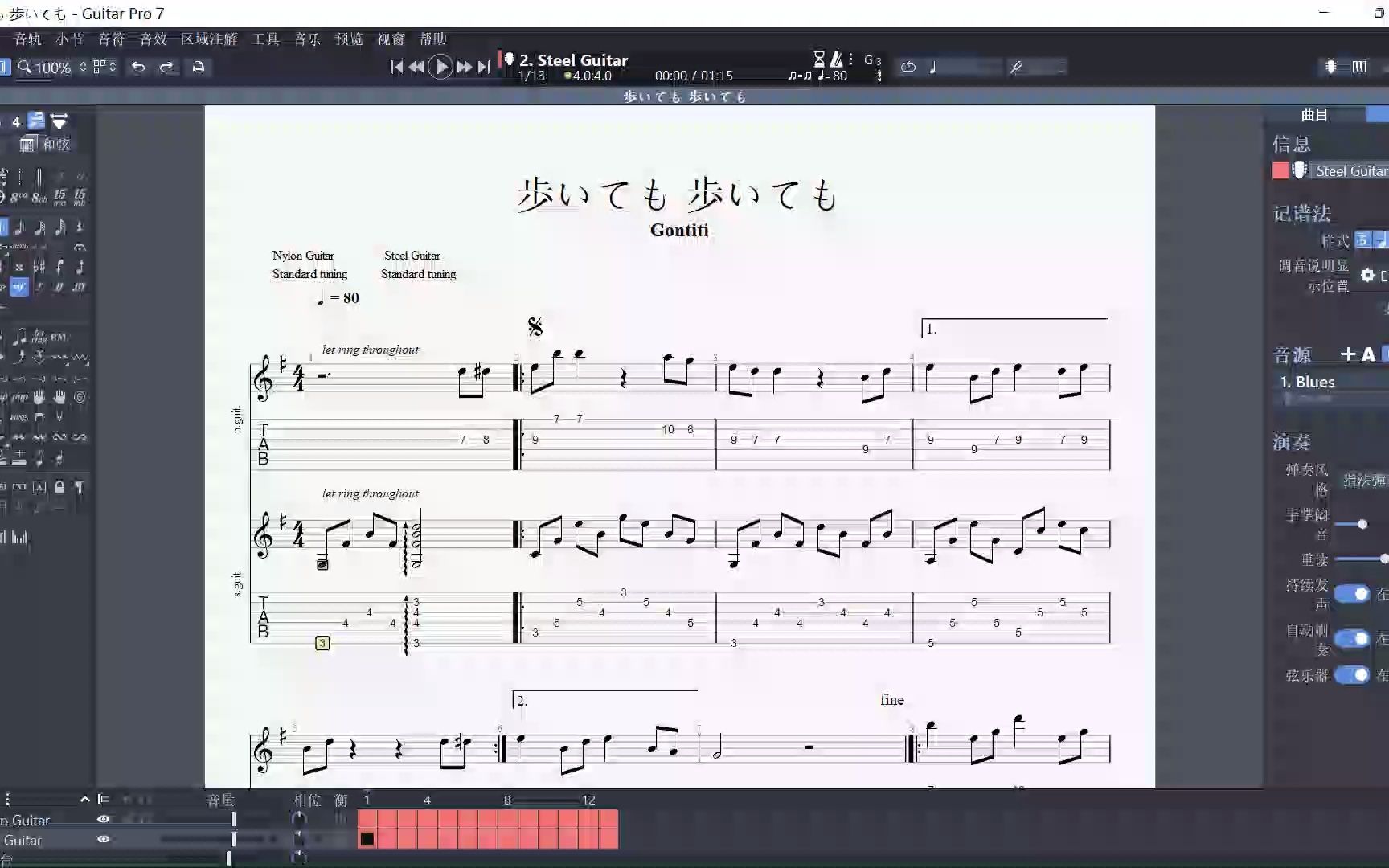The image size is (1389, 868).
Task: Click the 和弦 chord button
Action: (x=45, y=144)
